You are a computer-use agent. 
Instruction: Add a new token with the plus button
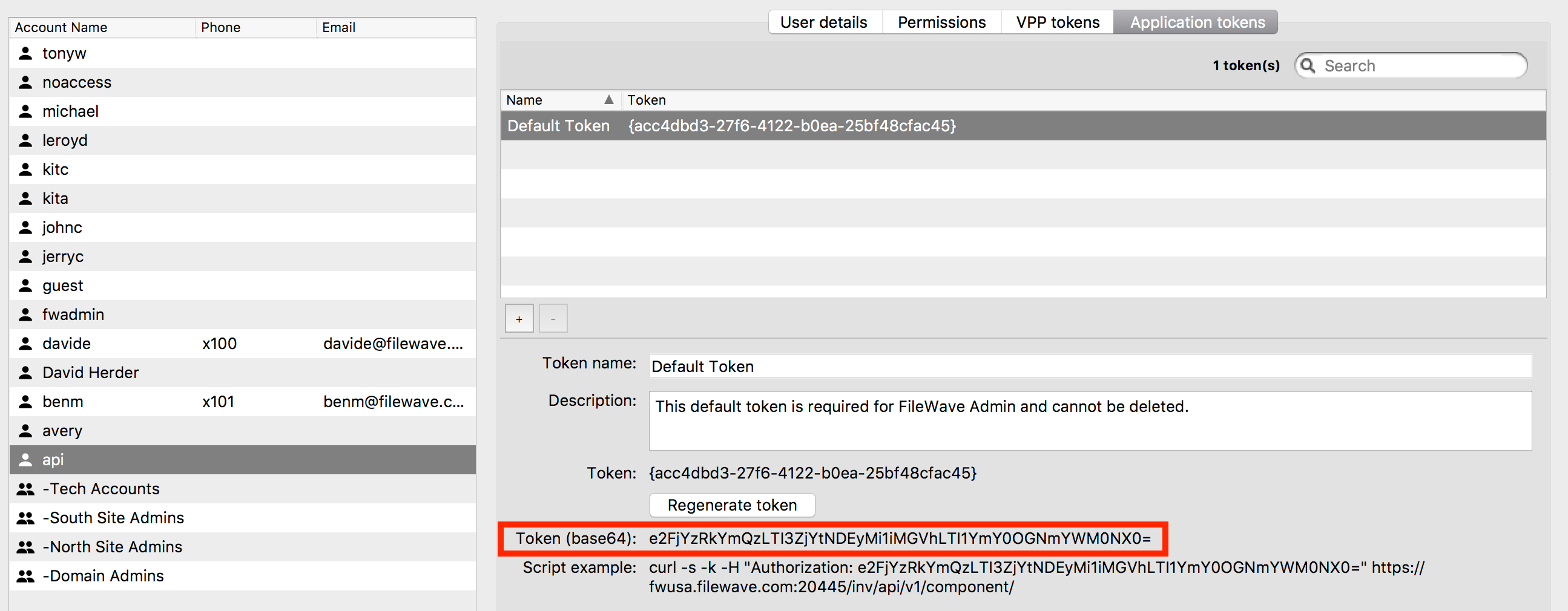coord(519,318)
